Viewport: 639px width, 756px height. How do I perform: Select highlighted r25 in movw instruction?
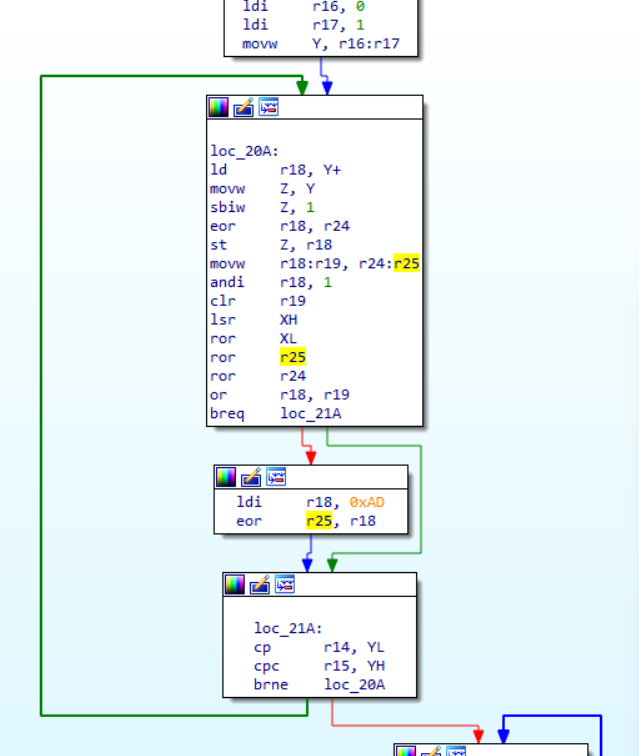tap(407, 264)
